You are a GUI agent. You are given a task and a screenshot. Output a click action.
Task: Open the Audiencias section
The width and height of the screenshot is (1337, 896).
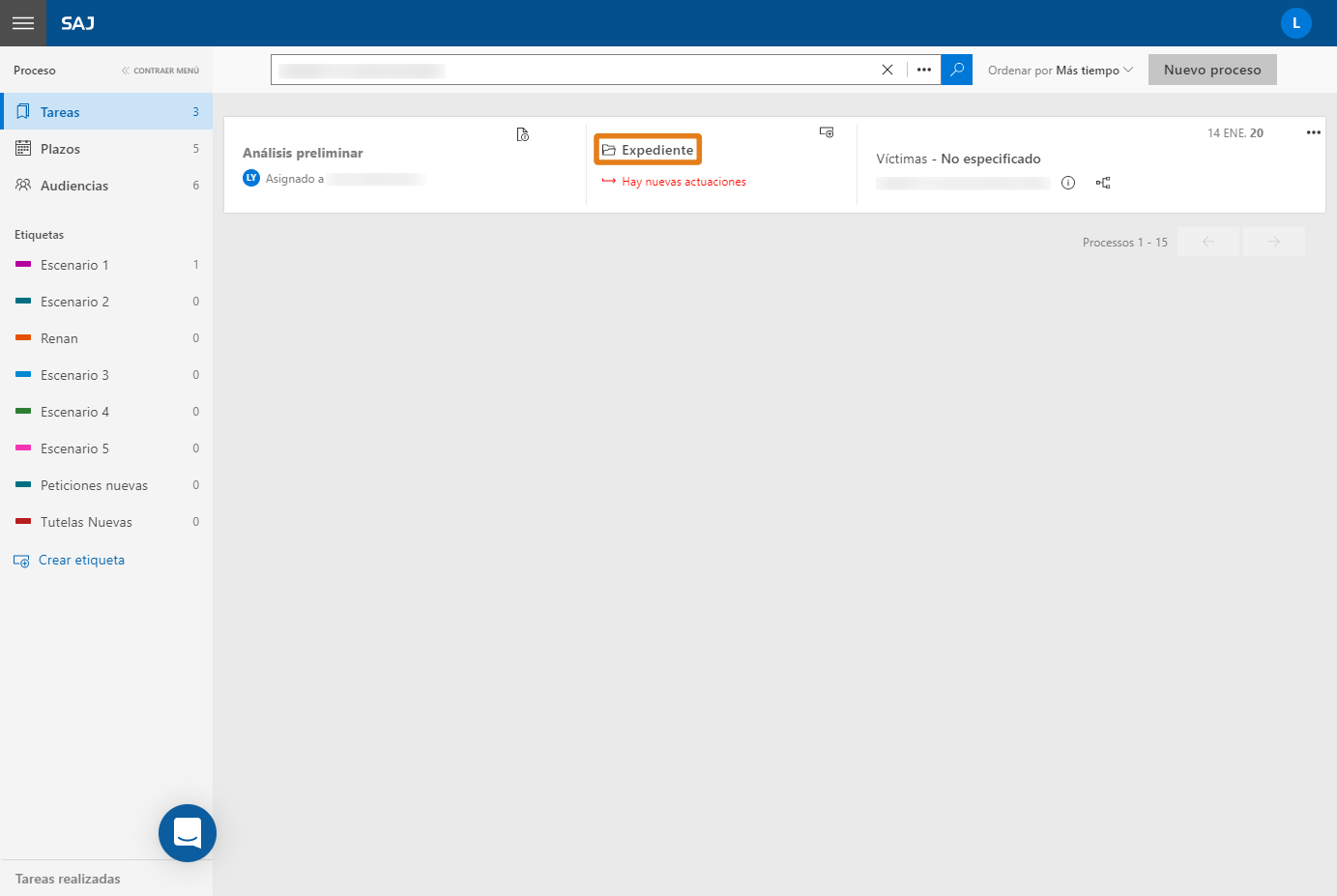pos(106,186)
